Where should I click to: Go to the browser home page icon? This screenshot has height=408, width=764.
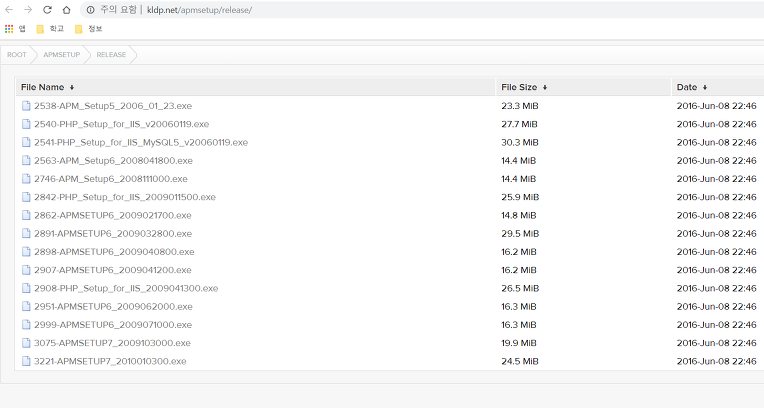click(67, 10)
